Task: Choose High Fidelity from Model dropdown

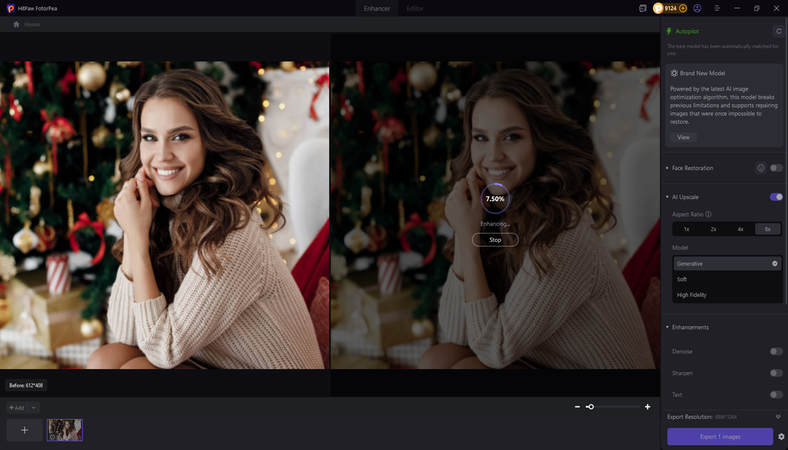Action: click(693, 295)
